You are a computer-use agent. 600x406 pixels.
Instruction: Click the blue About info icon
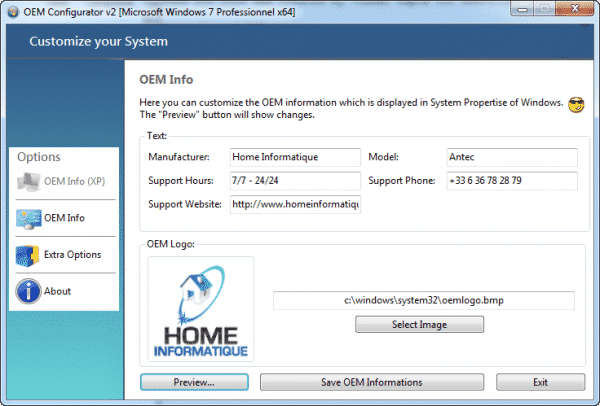(x=28, y=291)
